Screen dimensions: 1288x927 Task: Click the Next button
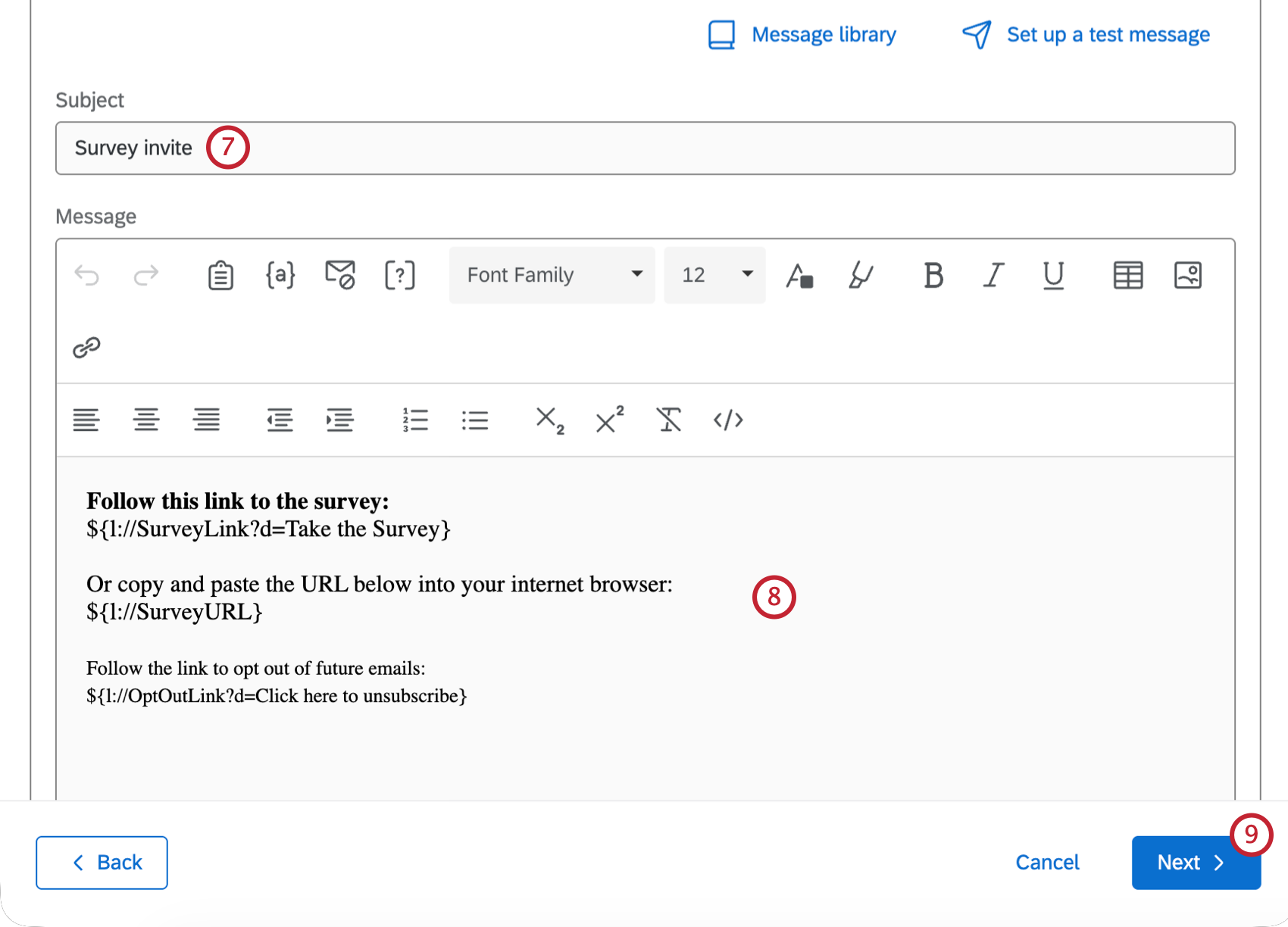click(1196, 863)
